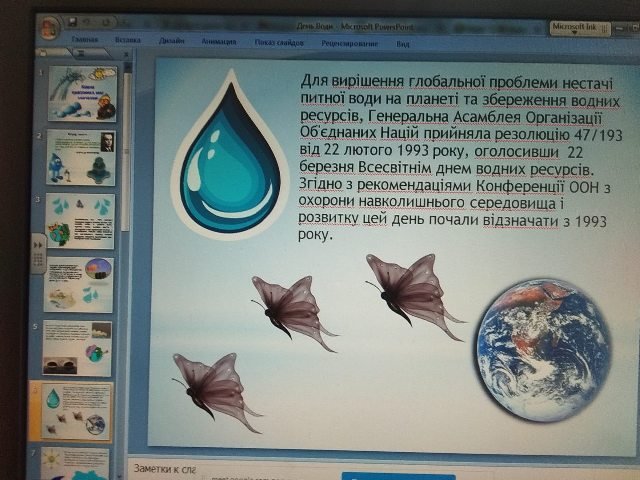Open the Дизайн ribbon tab
640x480 pixels.
(171, 40)
